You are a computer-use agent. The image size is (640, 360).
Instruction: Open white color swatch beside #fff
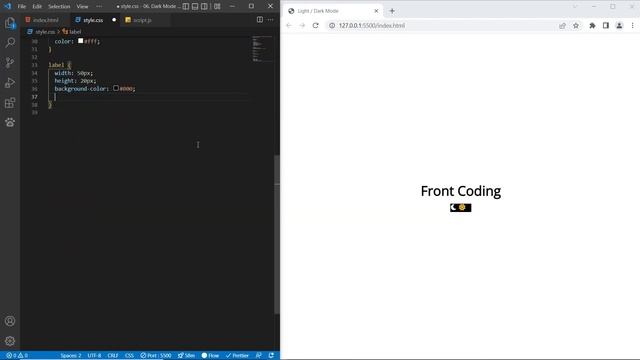click(80, 41)
